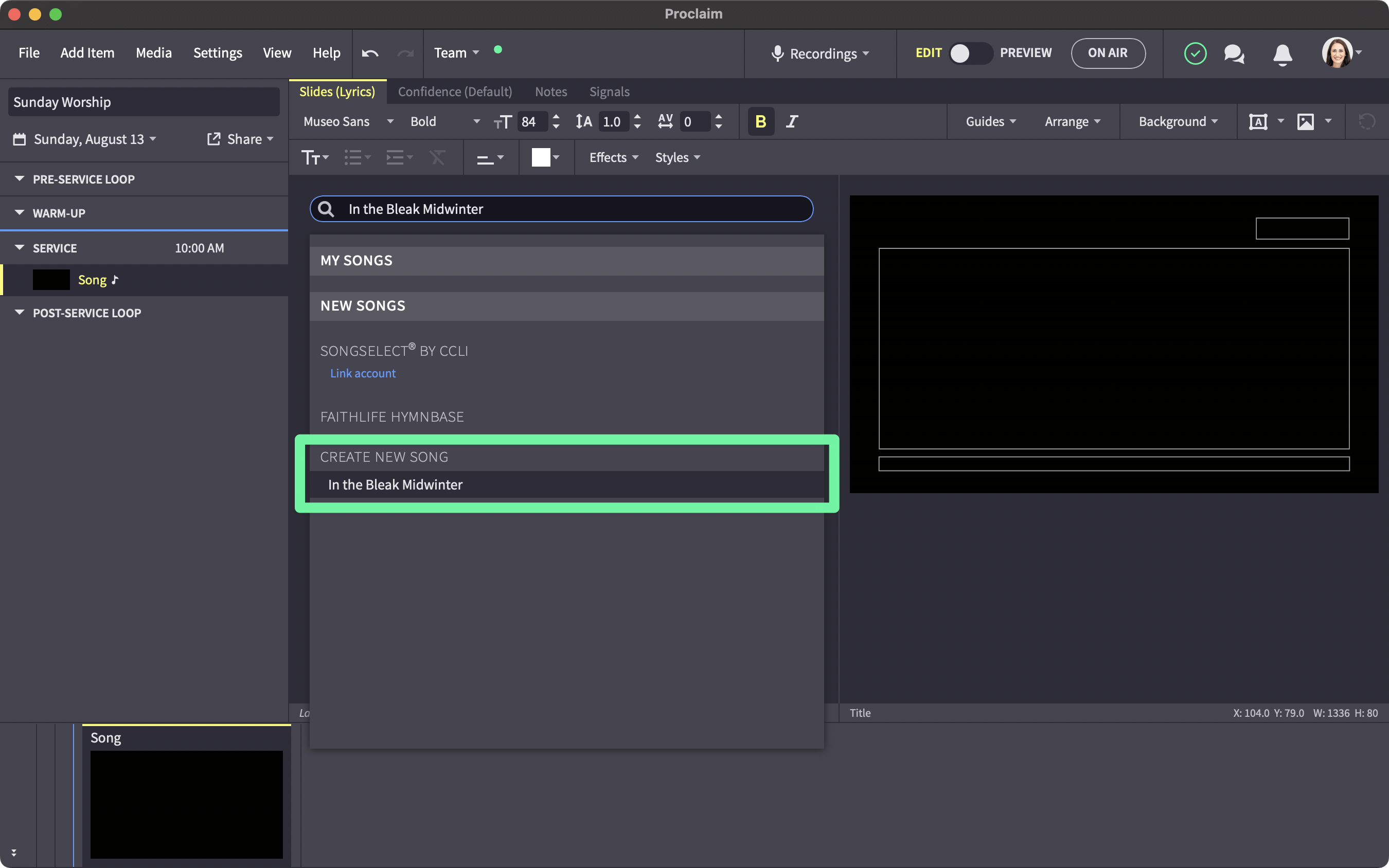The height and width of the screenshot is (868, 1389).
Task: Toggle the Italic I button
Action: (x=792, y=121)
